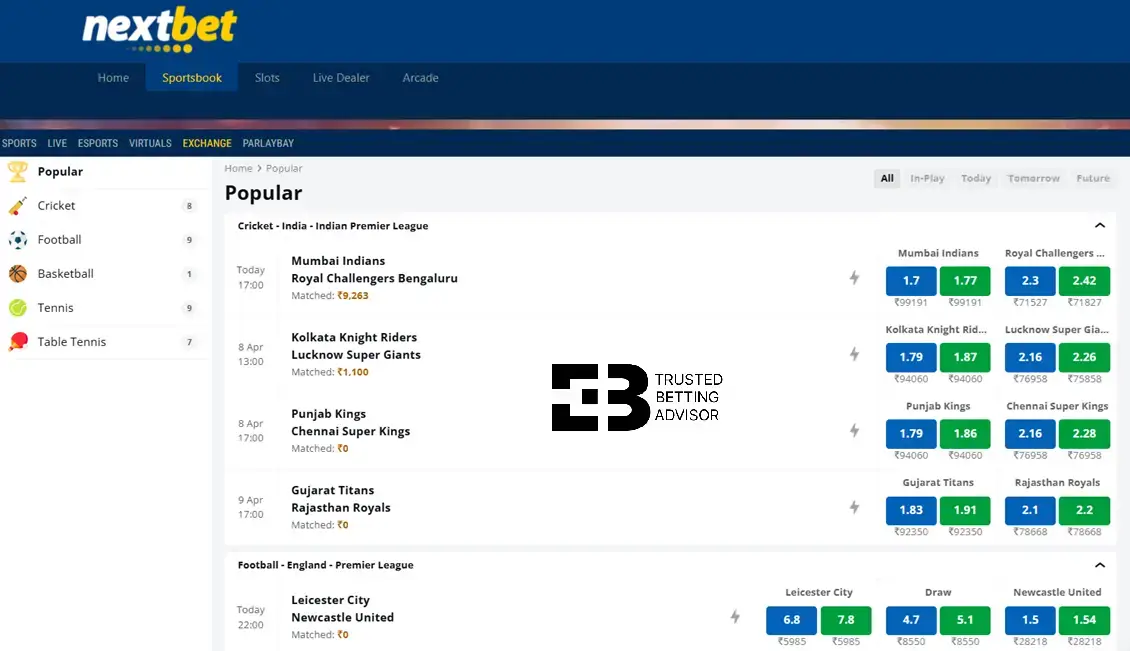Screen dimensions: 1130x651
Task: Filter events by Today
Action: 976,178
